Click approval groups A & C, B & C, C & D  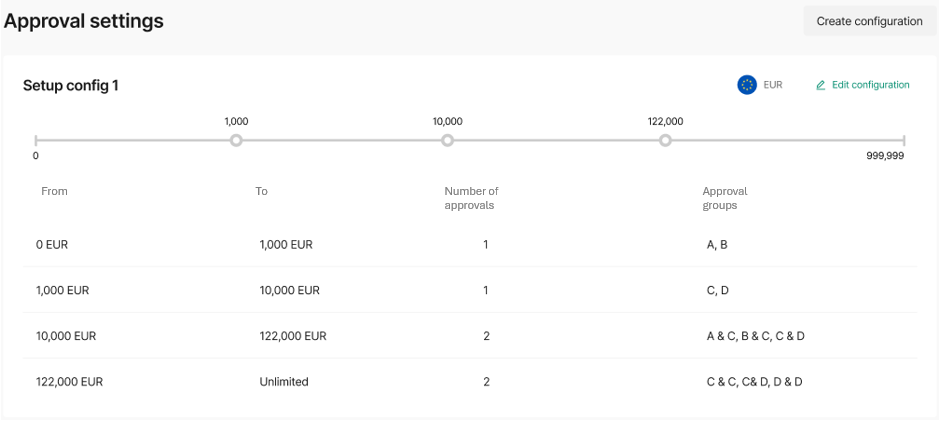[755, 336]
